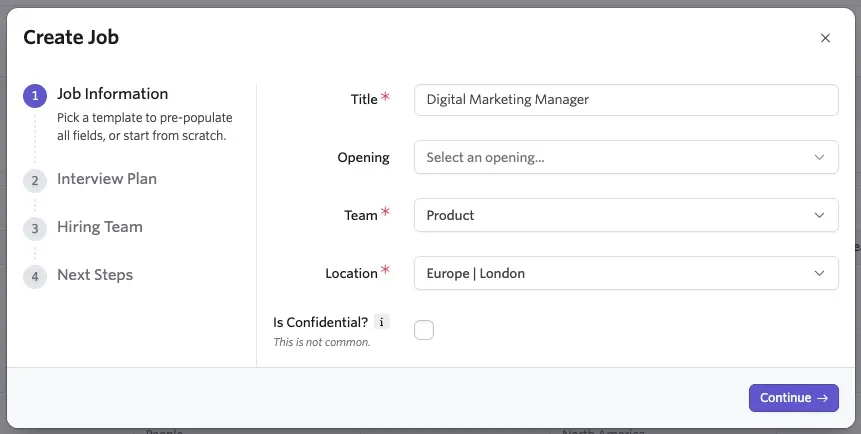Image resolution: width=861 pixels, height=434 pixels.
Task: Tick the Is Confidential checkbox
Action: [x=423, y=330]
